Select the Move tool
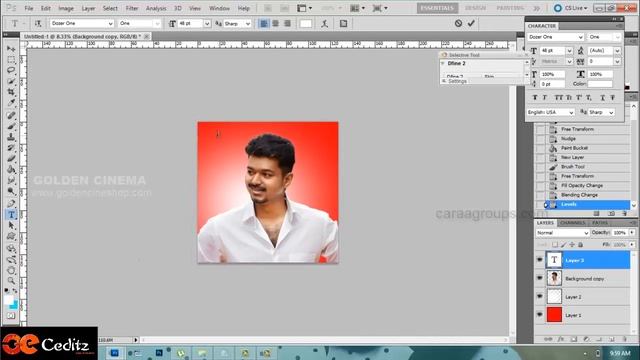 click(x=11, y=49)
